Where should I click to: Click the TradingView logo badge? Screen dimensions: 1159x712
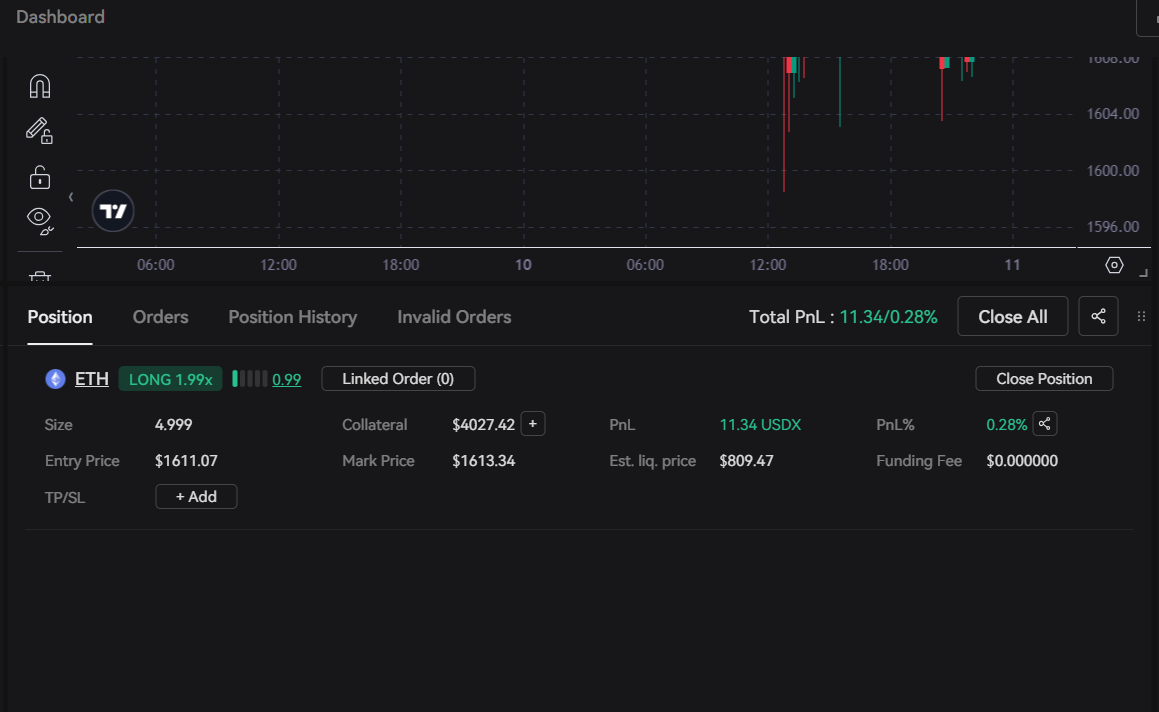tap(113, 211)
